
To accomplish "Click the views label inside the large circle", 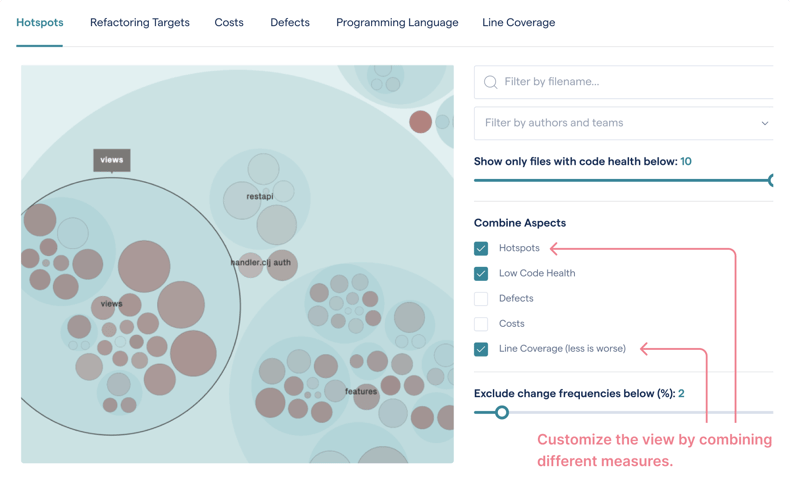I will coord(111,304).
